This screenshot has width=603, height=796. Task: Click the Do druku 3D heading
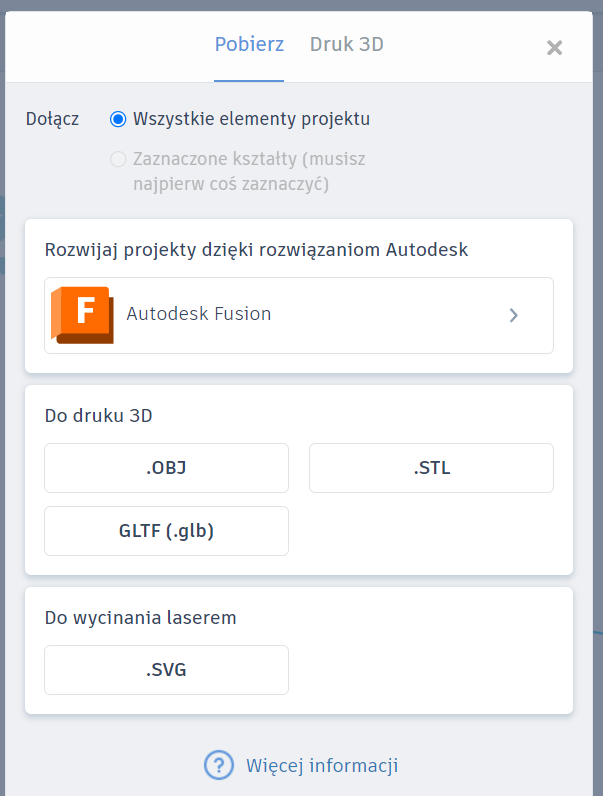98,416
